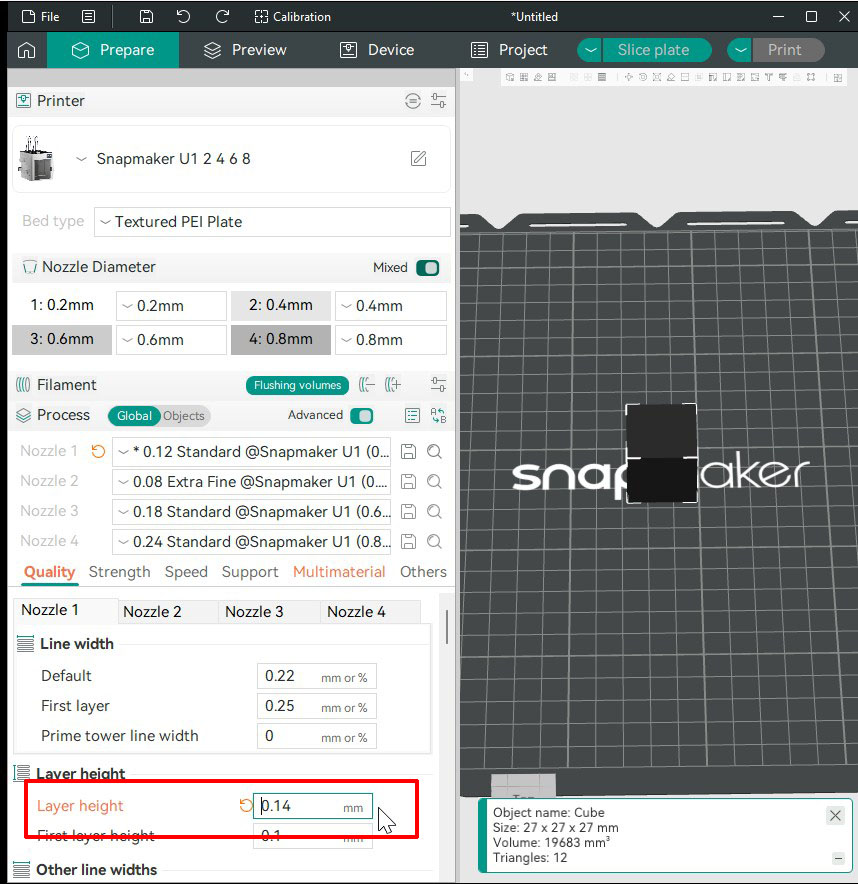Open nozzle 4 diameter dropdown 0.8mm

click(391, 339)
